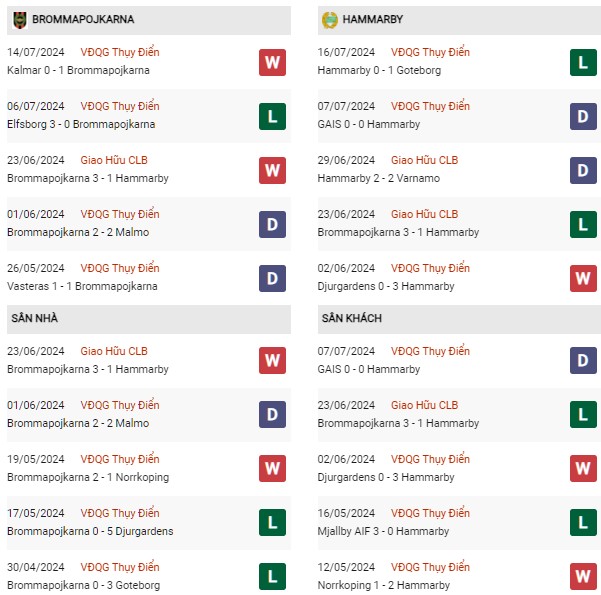
Task: Click W badge for Brommapojkarna 2-1 Norrkoping
Action: pos(272,468)
